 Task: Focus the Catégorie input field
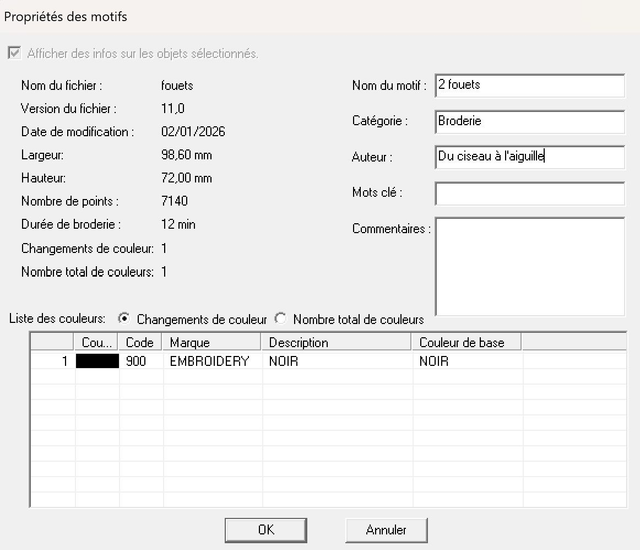point(529,121)
